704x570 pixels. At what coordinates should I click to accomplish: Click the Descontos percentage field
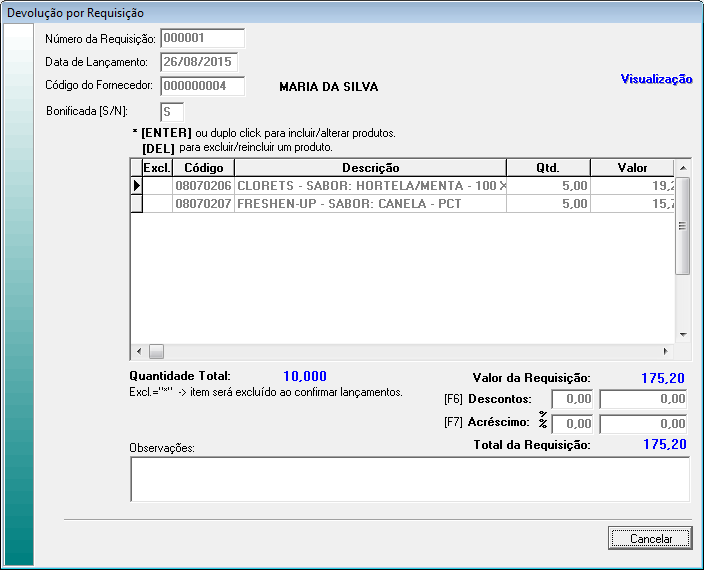(x=573, y=399)
